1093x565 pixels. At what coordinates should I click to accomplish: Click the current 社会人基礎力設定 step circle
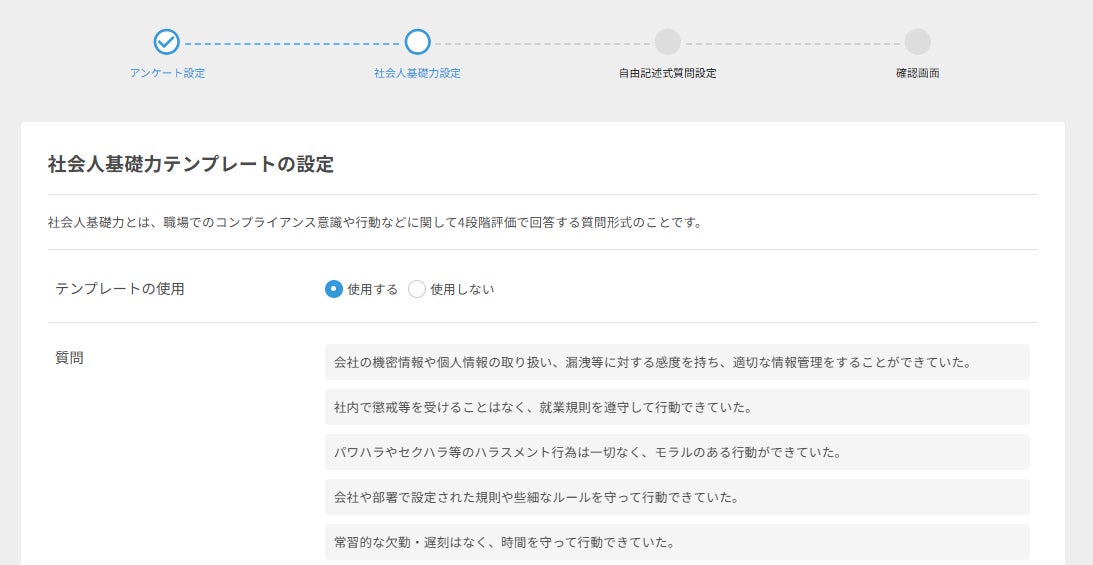[x=418, y=42]
